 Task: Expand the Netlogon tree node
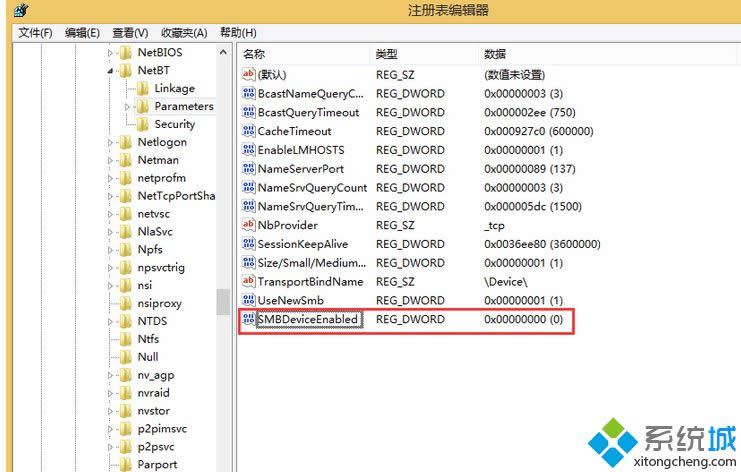(x=111, y=142)
